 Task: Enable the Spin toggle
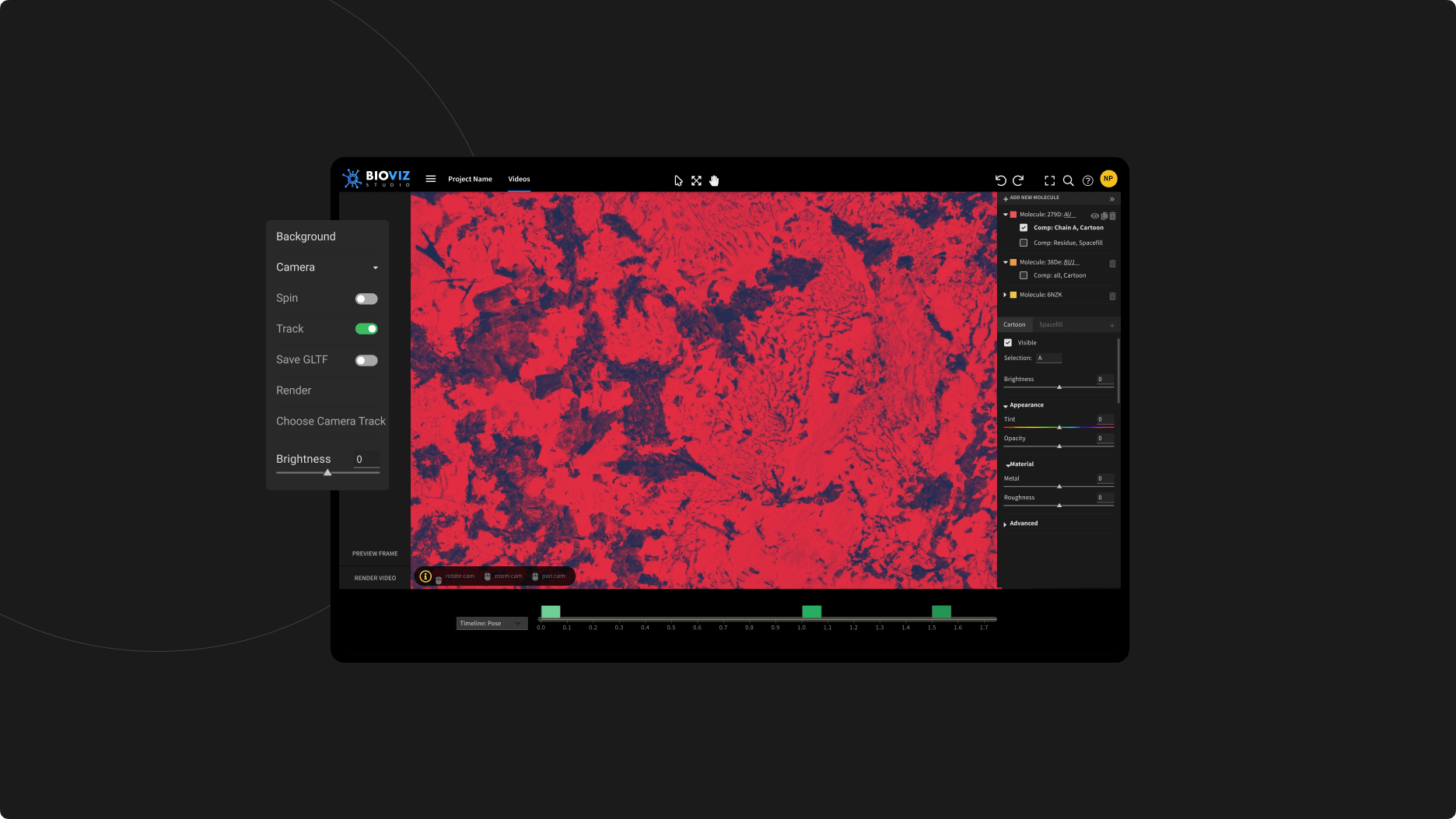click(366, 299)
